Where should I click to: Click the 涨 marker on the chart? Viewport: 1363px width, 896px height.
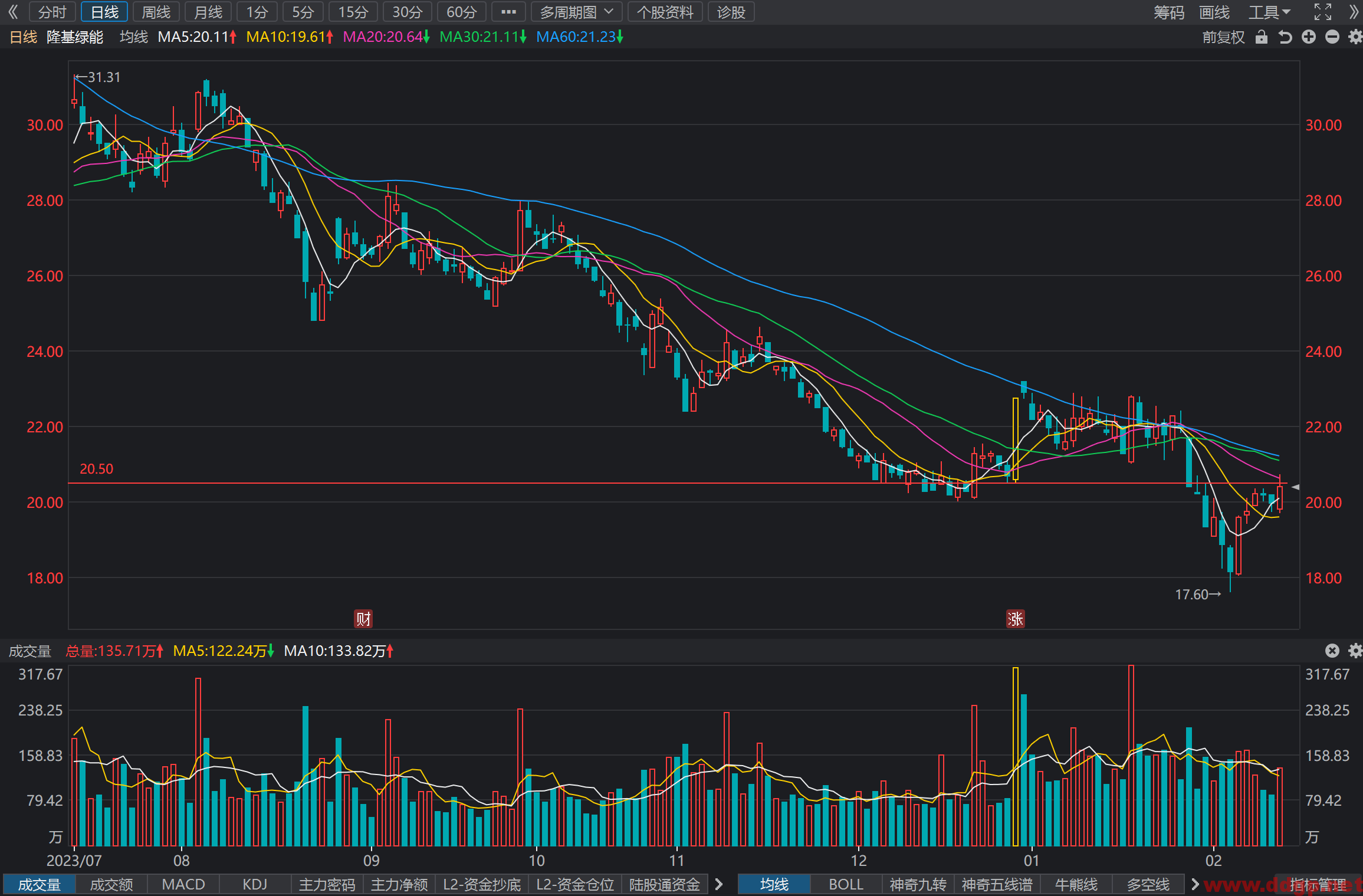click(x=1015, y=619)
